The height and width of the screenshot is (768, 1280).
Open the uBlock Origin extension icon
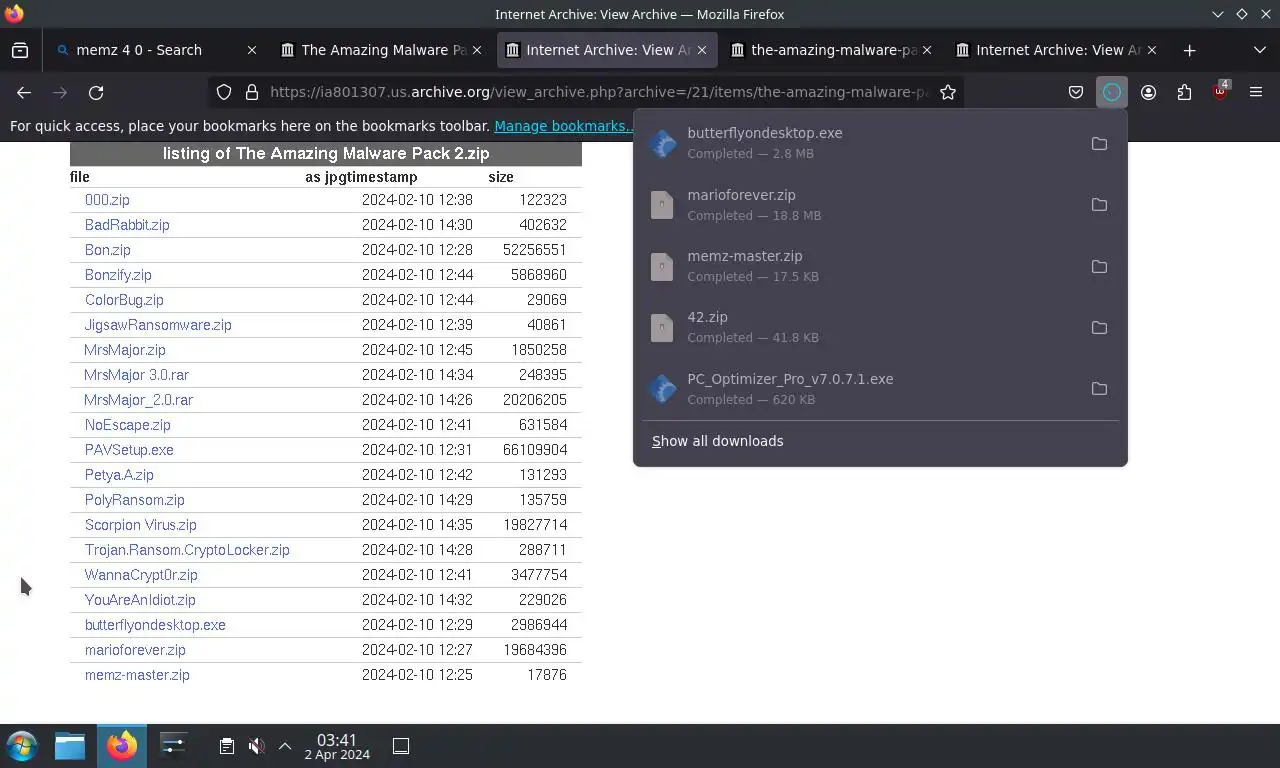(1220, 92)
